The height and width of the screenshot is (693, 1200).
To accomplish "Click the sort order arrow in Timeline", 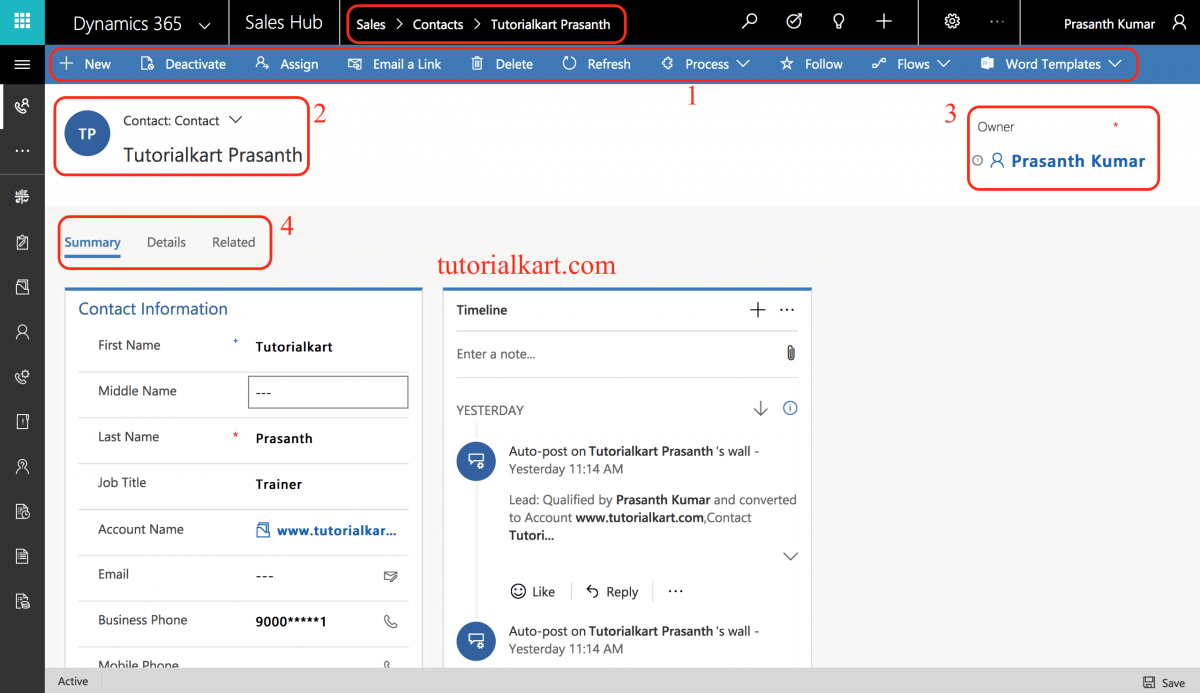I will pyautogui.click(x=760, y=408).
